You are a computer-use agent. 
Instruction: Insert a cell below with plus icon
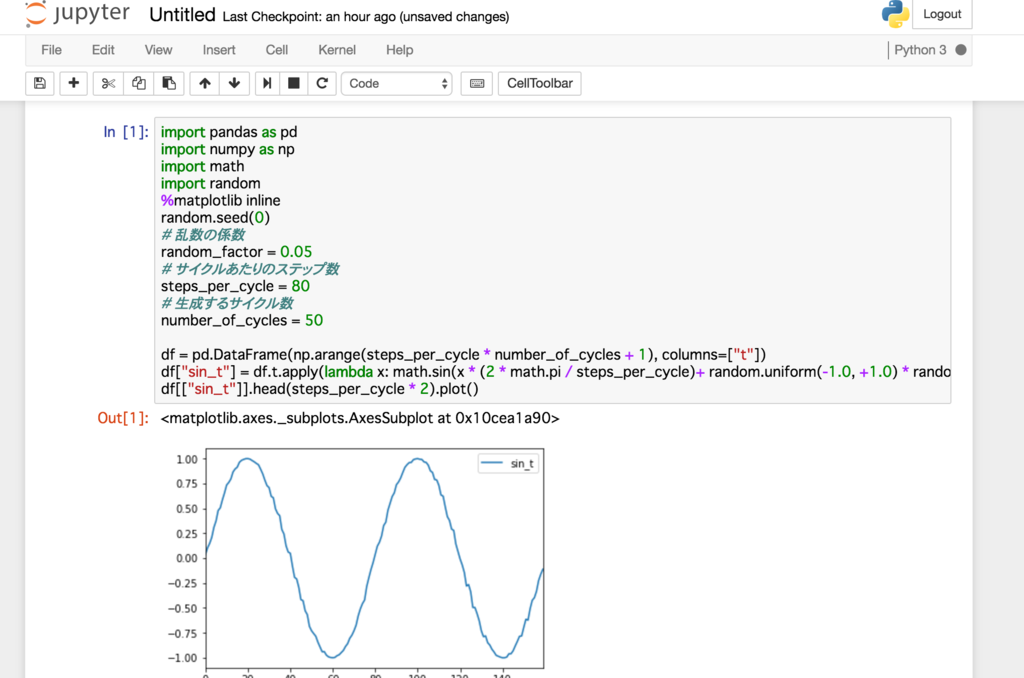point(74,84)
